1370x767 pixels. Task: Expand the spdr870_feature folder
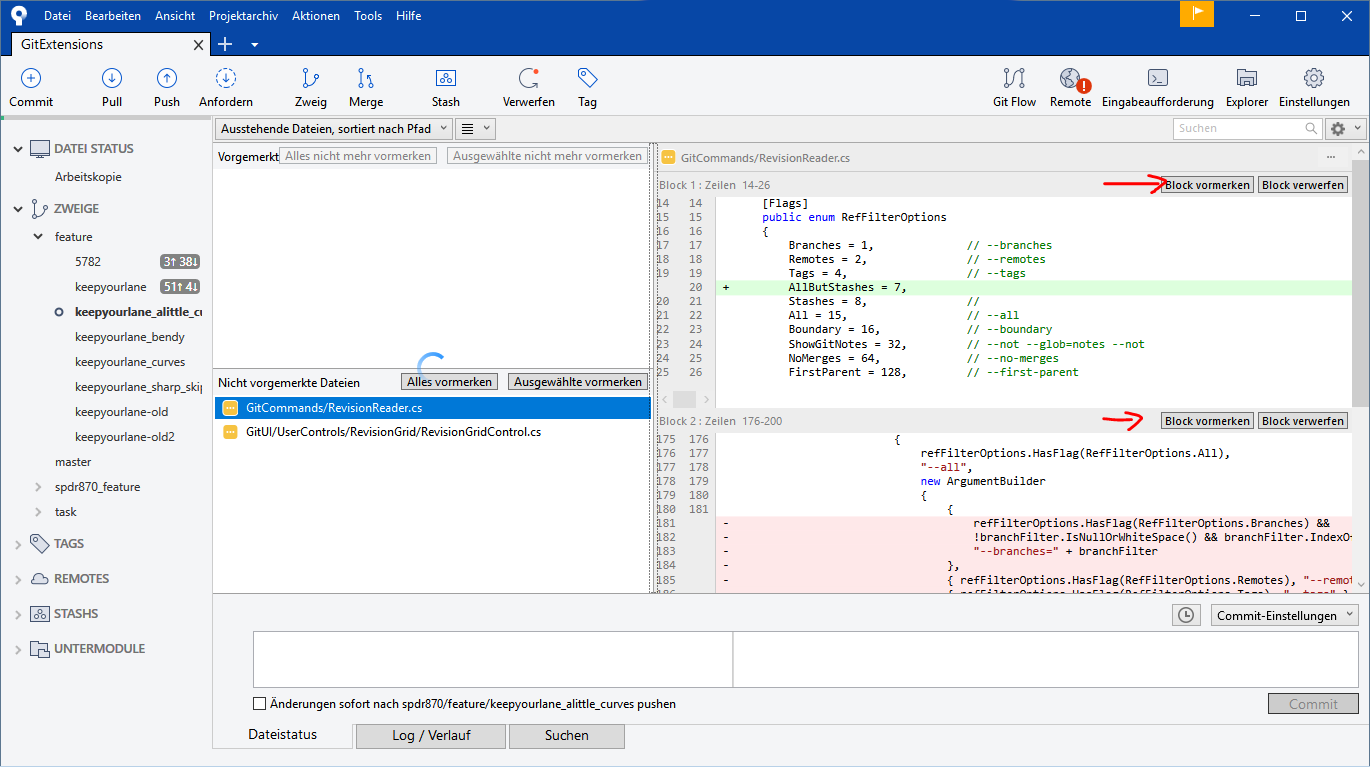point(38,487)
